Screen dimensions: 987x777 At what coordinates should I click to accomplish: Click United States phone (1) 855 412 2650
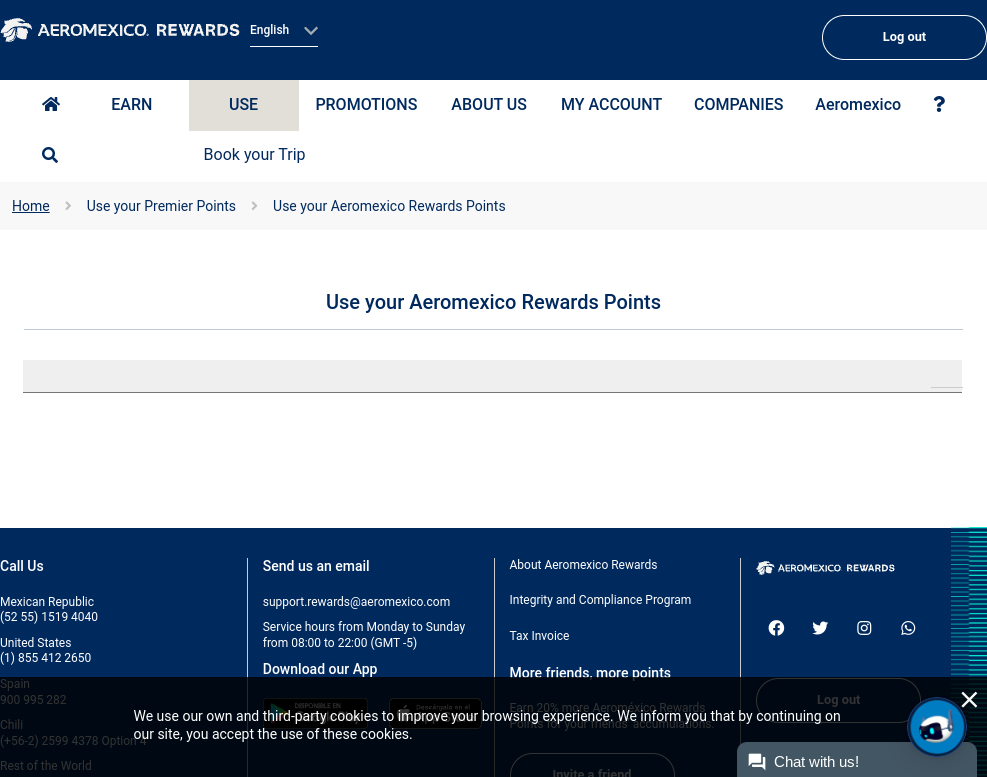[x=45, y=658]
